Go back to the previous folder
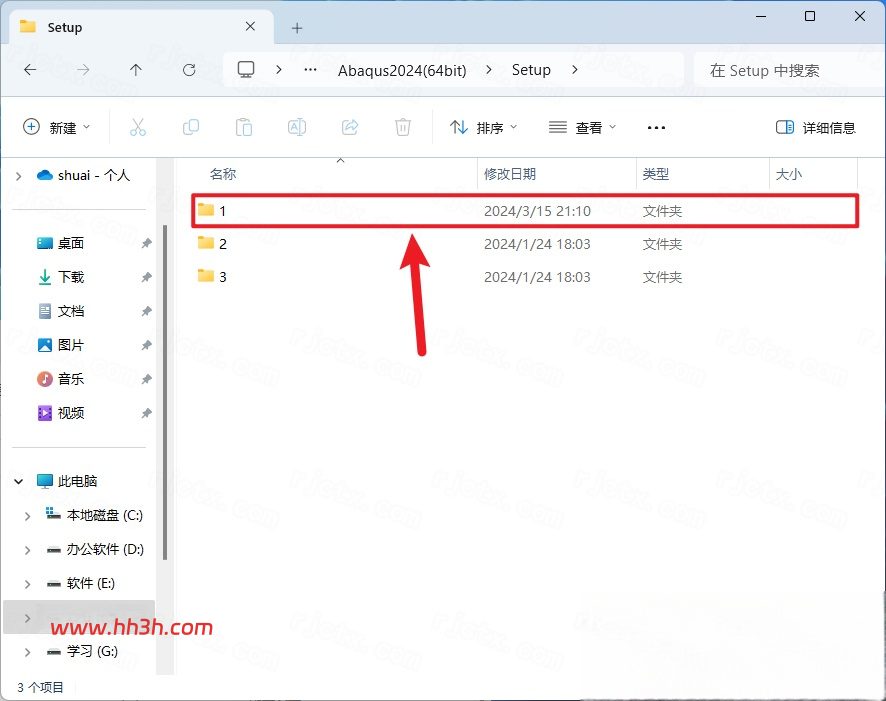Viewport: 886px width, 701px height. click(x=30, y=70)
